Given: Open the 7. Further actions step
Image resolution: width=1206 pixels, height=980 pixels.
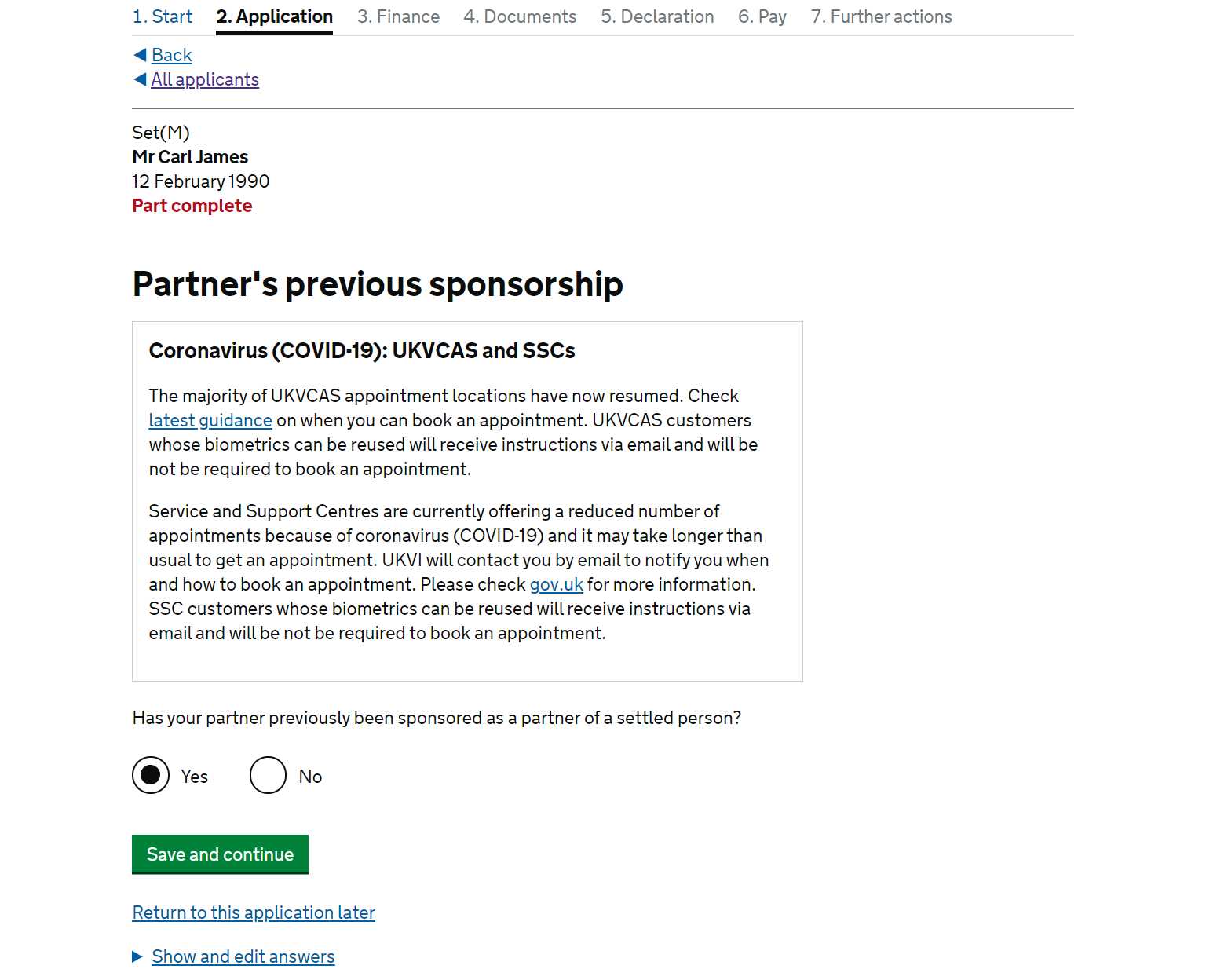Looking at the screenshot, I should (x=882, y=16).
